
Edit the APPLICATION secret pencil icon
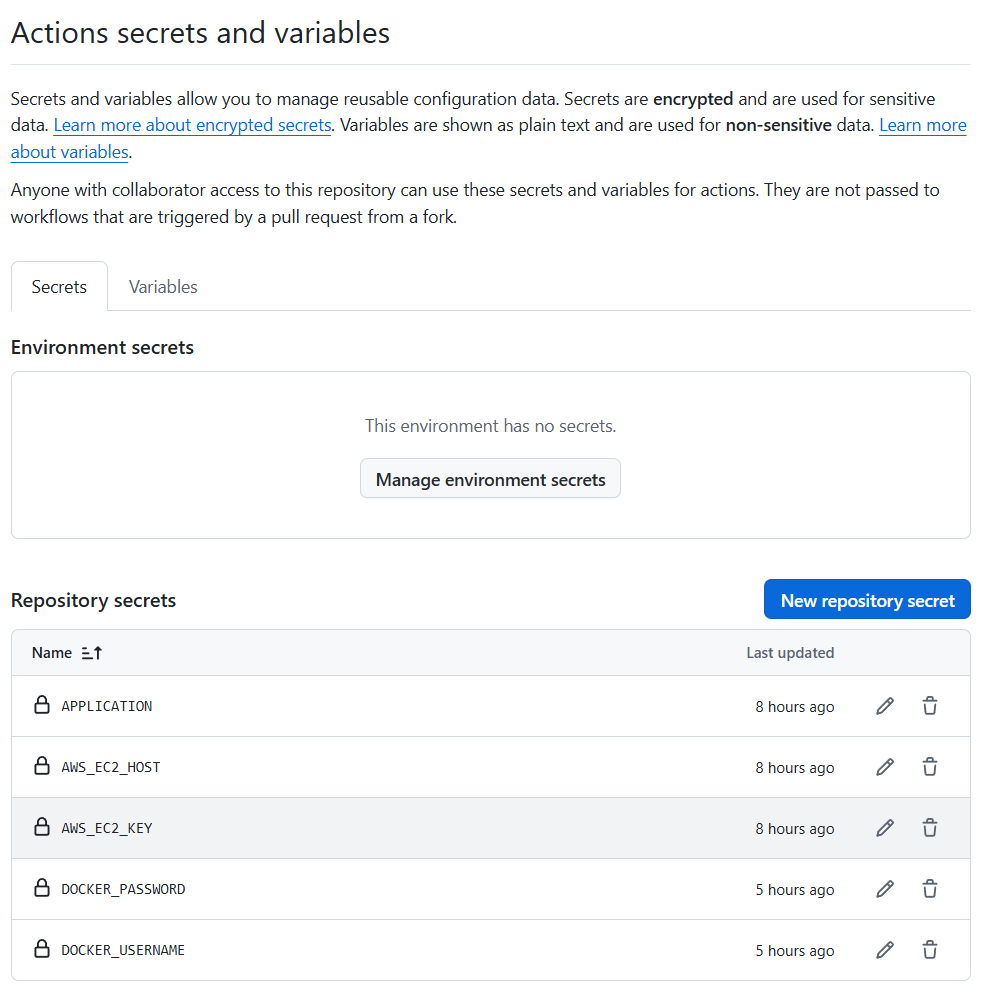point(884,706)
